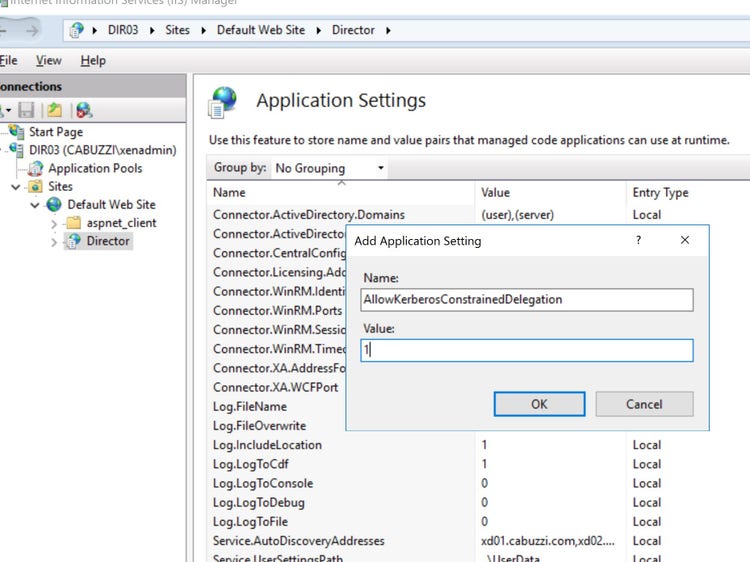The image size is (750, 562).
Task: Open the View menu
Action: point(48,61)
